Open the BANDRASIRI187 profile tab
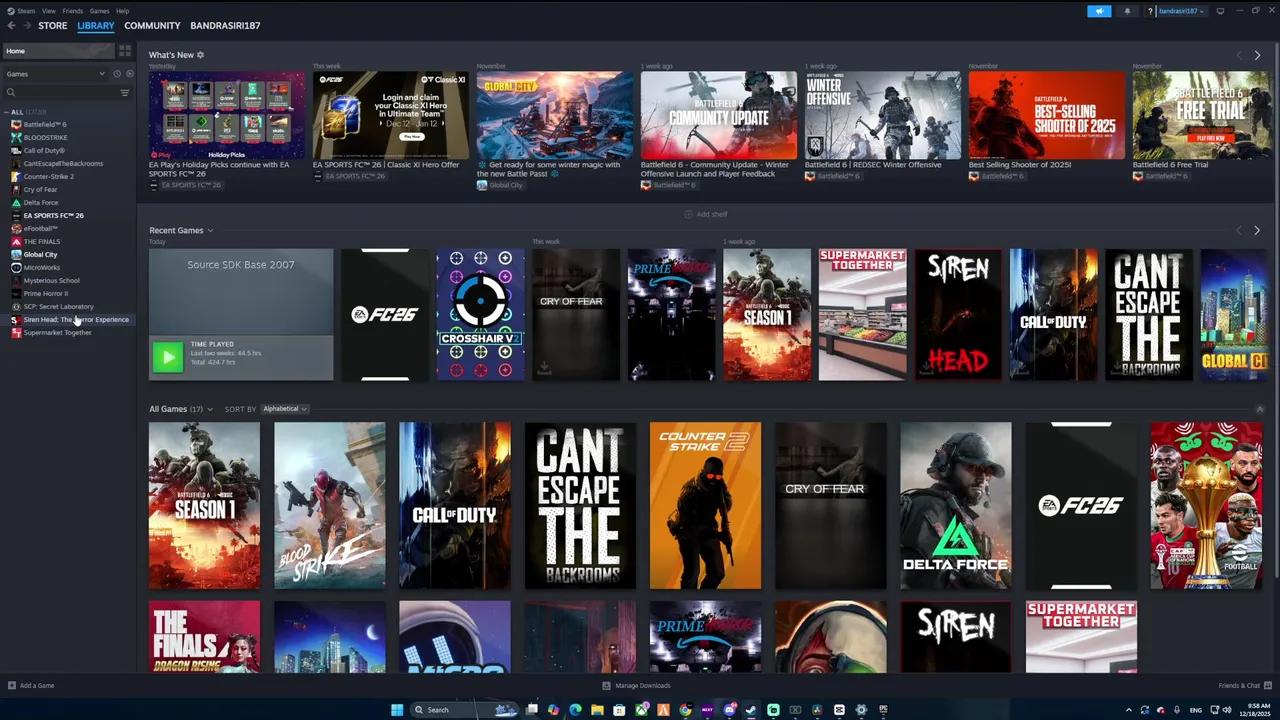The width and height of the screenshot is (1280, 720). click(x=225, y=26)
